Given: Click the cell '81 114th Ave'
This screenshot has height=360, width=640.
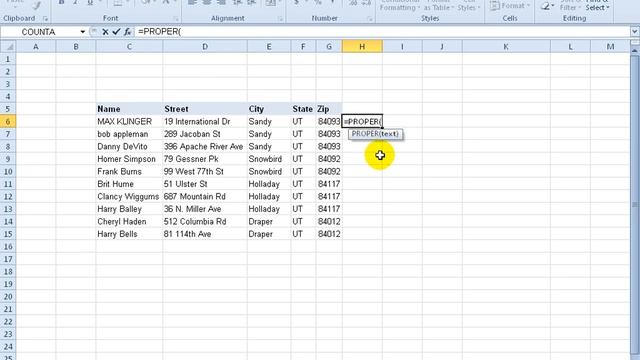Looking at the screenshot, I should point(205,234).
